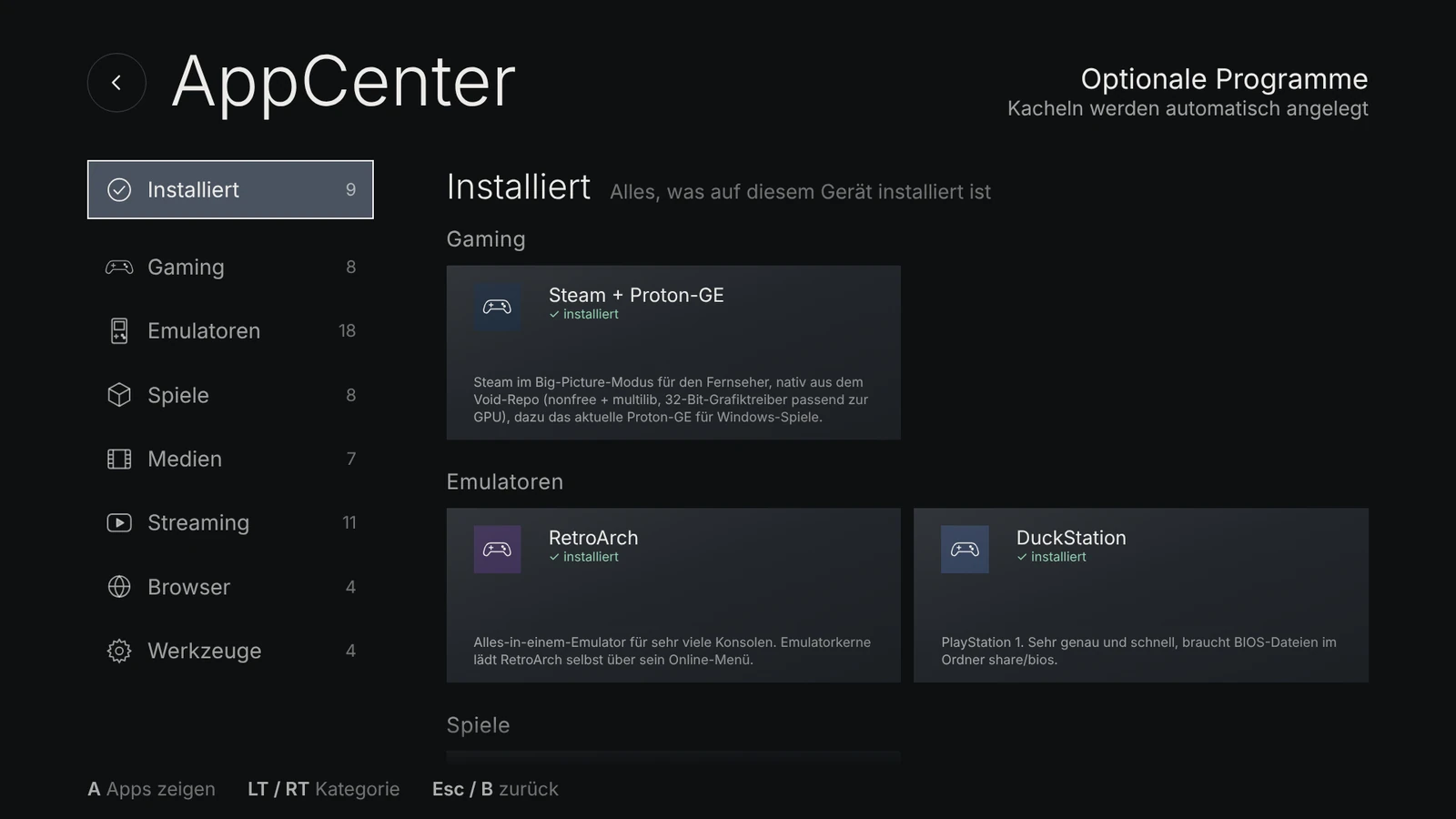This screenshot has height=819, width=1456.
Task: Click the 'A Apps zeigen' hint
Action: coord(152,789)
